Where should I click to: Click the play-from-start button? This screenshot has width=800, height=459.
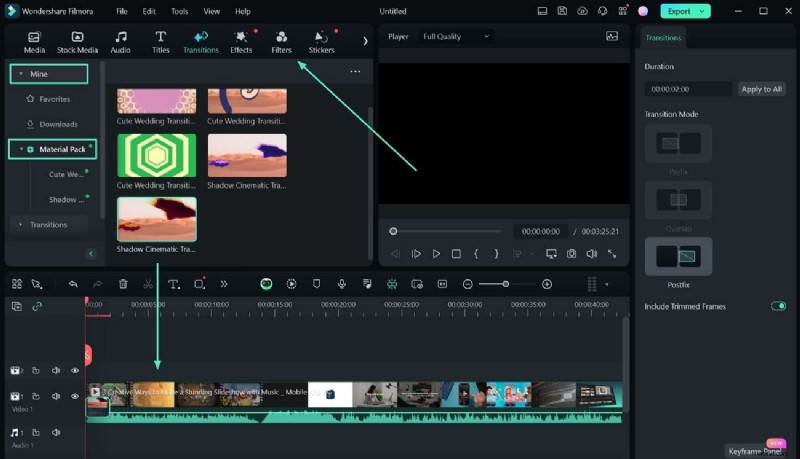[416, 253]
